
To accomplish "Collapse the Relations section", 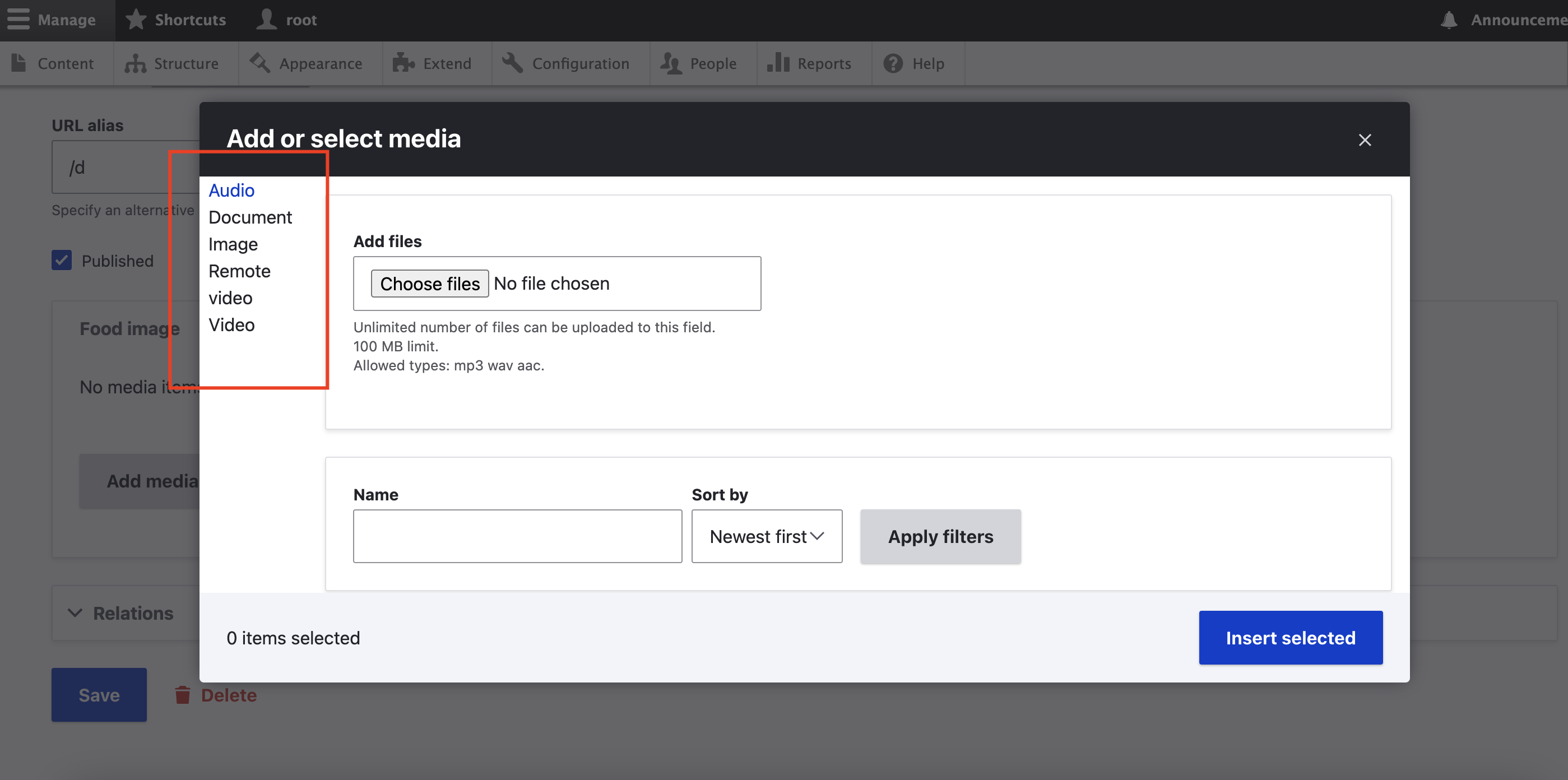I will point(75,612).
